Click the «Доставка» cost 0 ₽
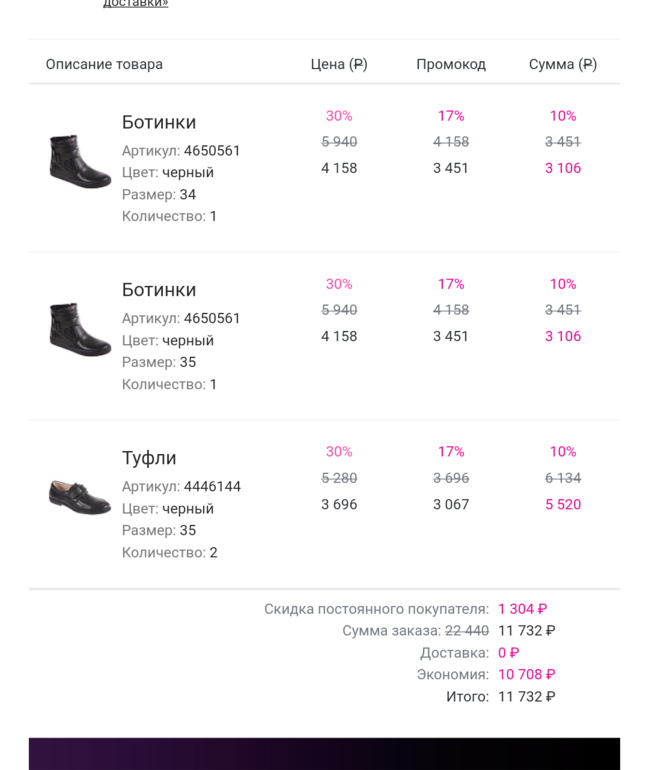This screenshot has width=649, height=770. (508, 653)
